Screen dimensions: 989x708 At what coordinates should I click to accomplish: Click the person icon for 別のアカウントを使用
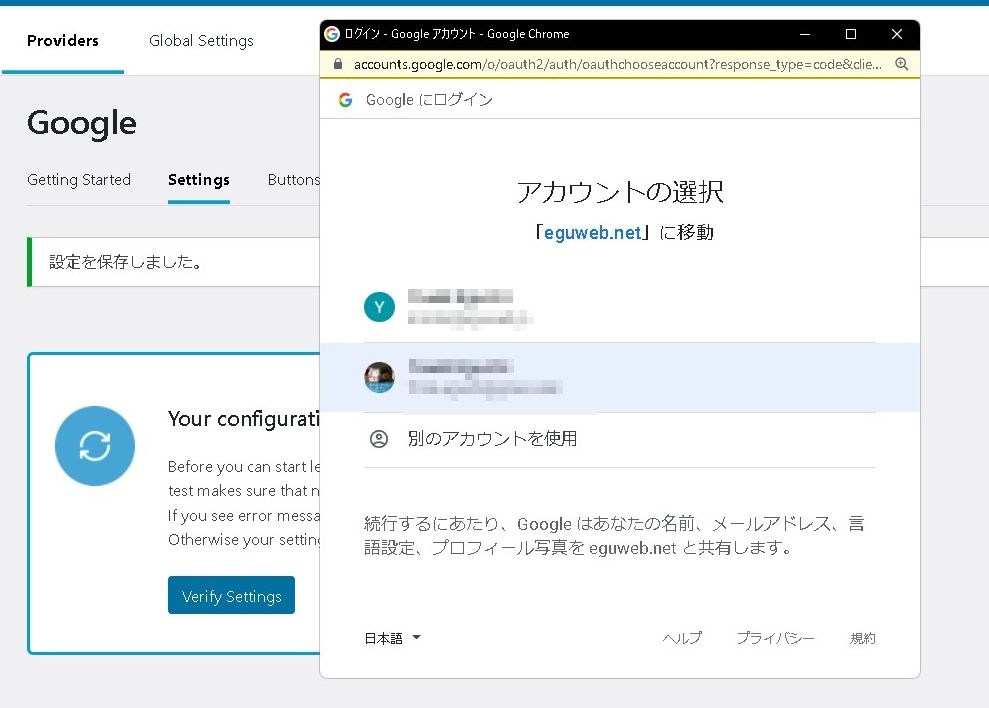click(x=379, y=439)
